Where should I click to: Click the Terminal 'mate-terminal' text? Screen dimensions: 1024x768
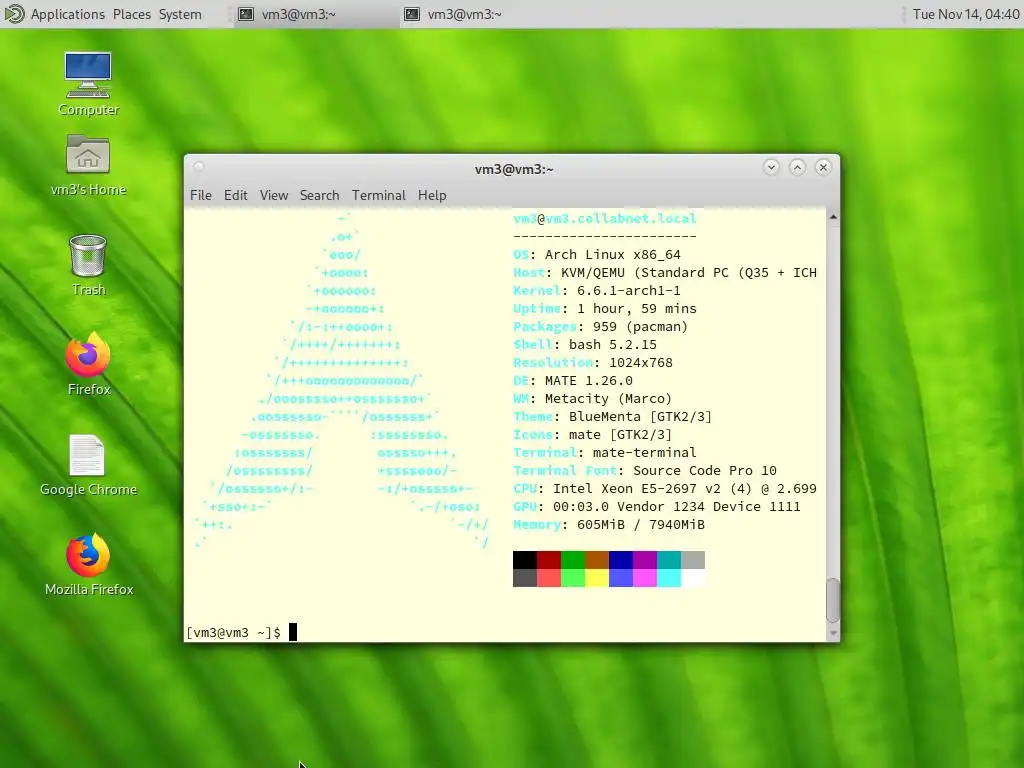pyautogui.click(x=645, y=453)
